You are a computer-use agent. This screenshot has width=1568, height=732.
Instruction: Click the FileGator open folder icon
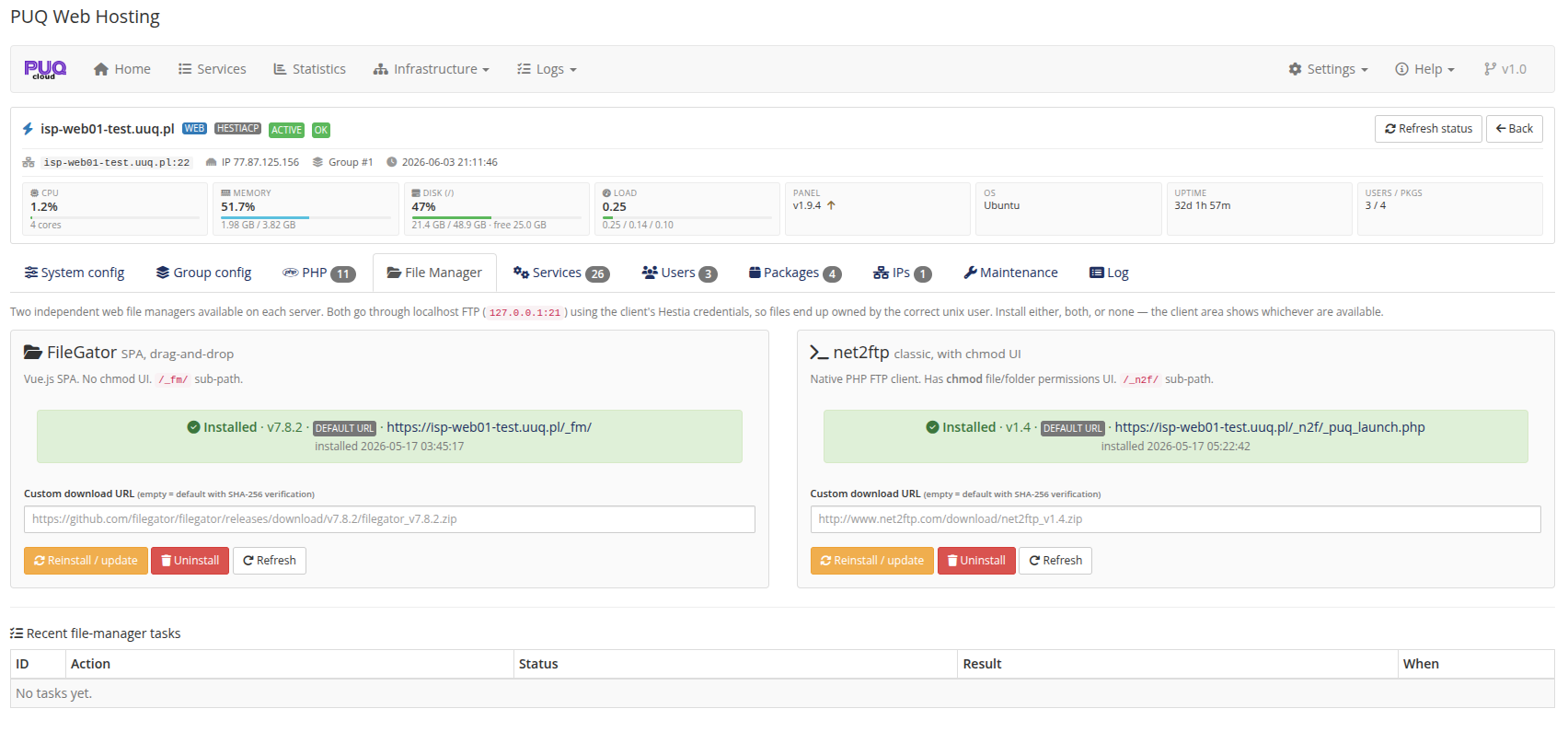pos(33,352)
